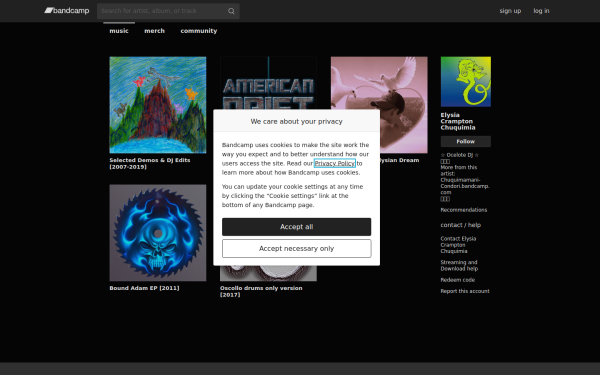Open Streaming and Download help
This screenshot has width=600, height=375.
pos(459,266)
